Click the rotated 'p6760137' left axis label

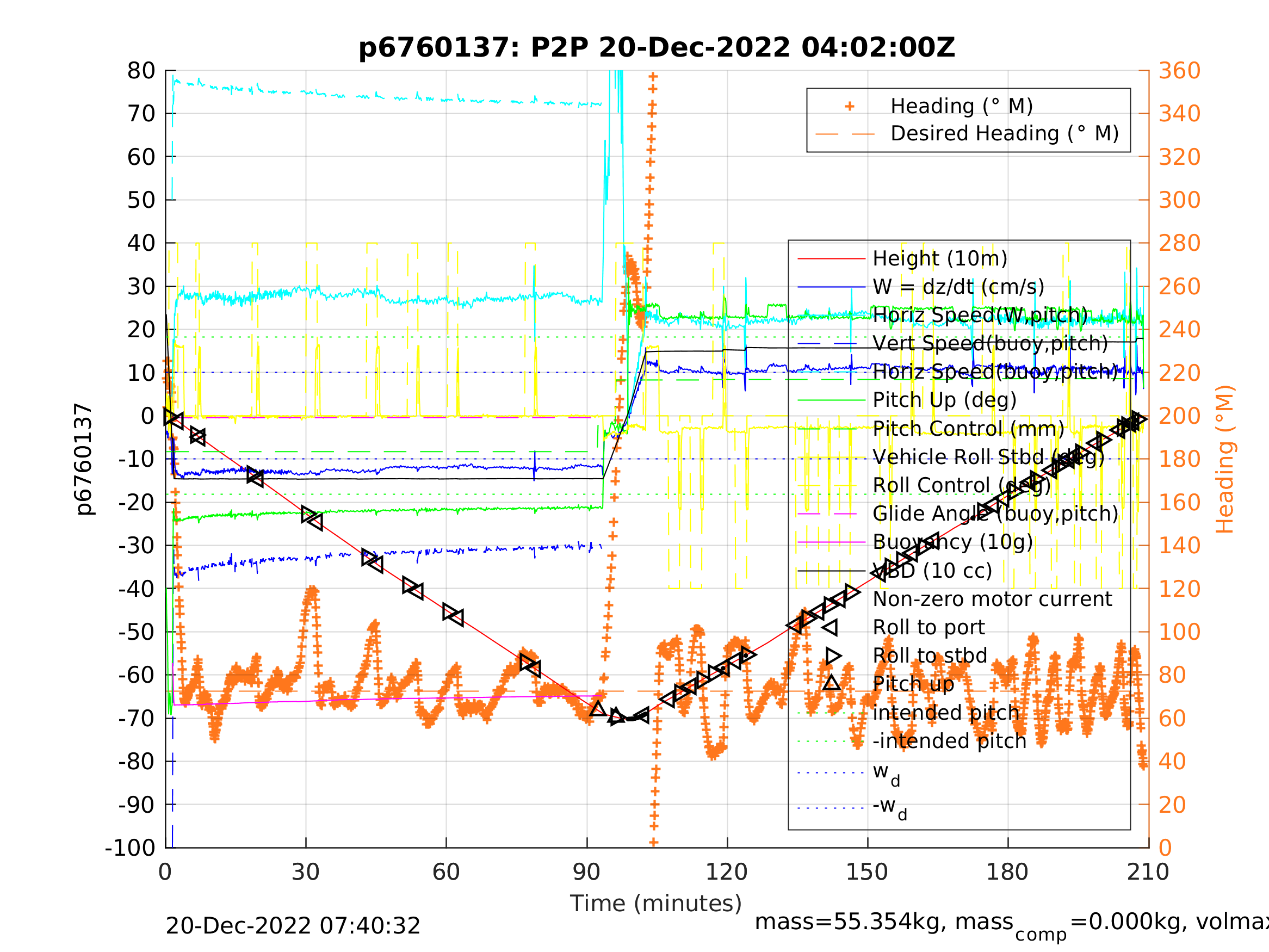pyautogui.click(x=84, y=459)
